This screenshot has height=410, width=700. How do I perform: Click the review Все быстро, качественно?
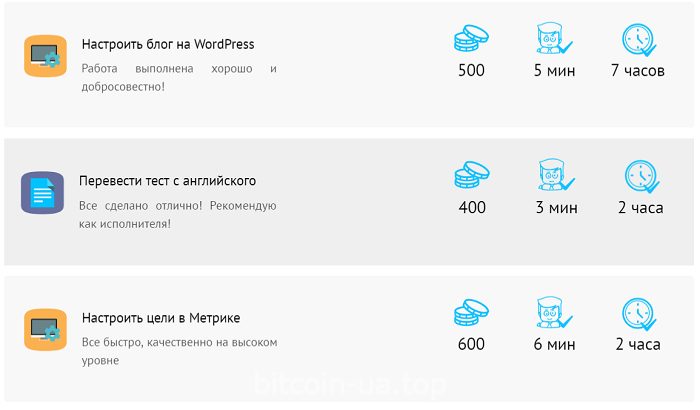tap(179, 351)
